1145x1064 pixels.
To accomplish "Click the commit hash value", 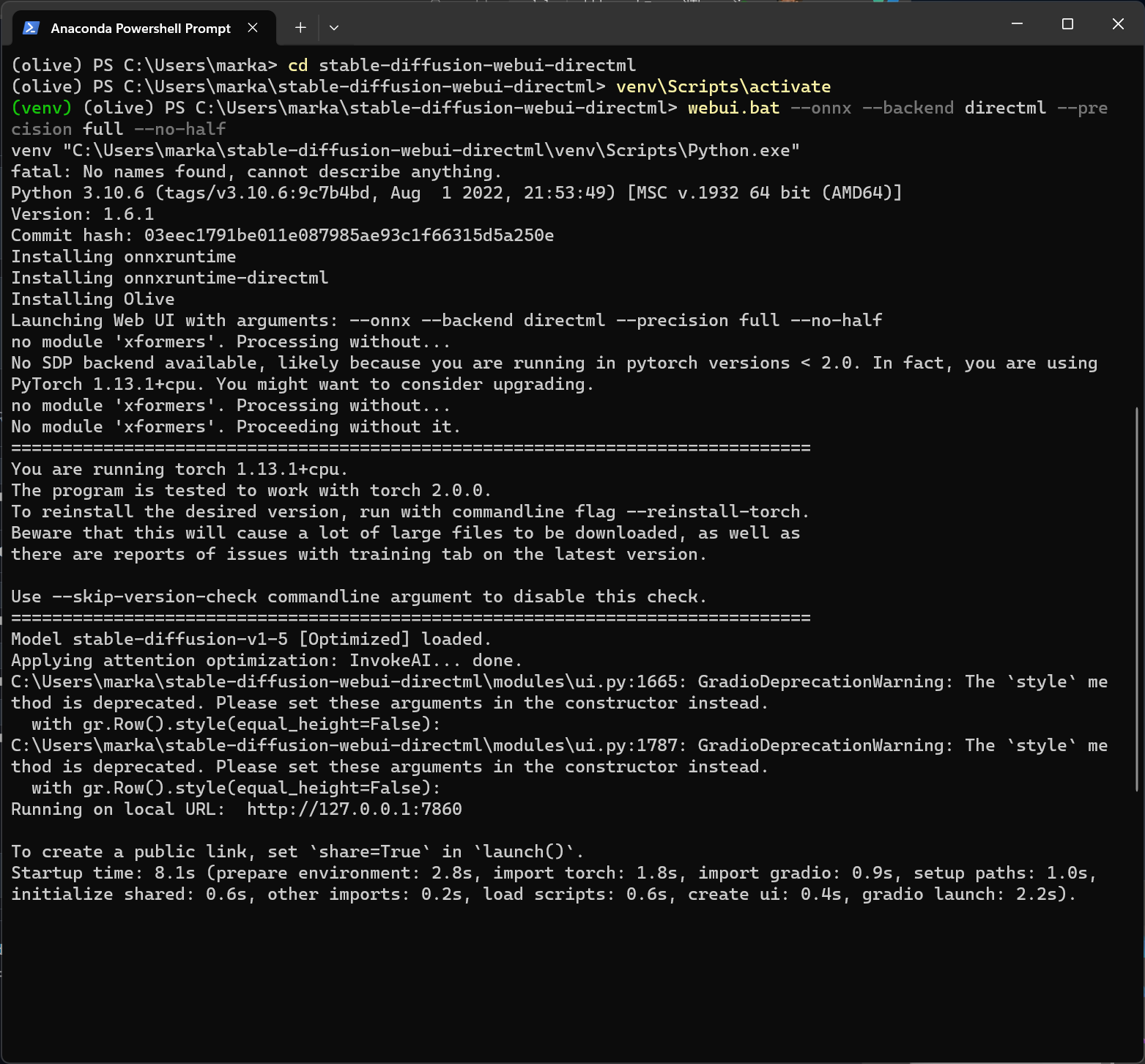I will tap(349, 235).
